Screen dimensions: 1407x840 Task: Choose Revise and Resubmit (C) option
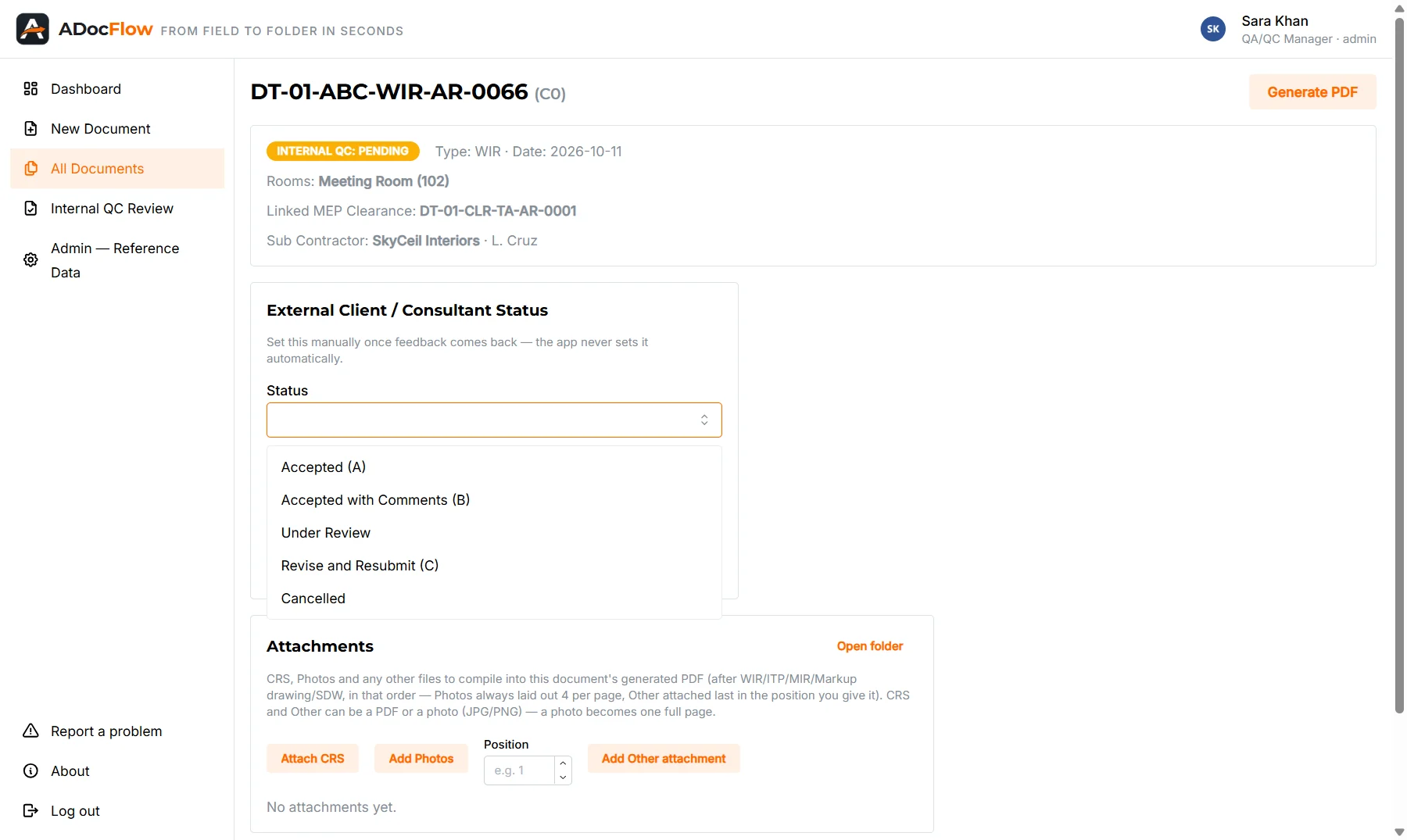pos(494,565)
